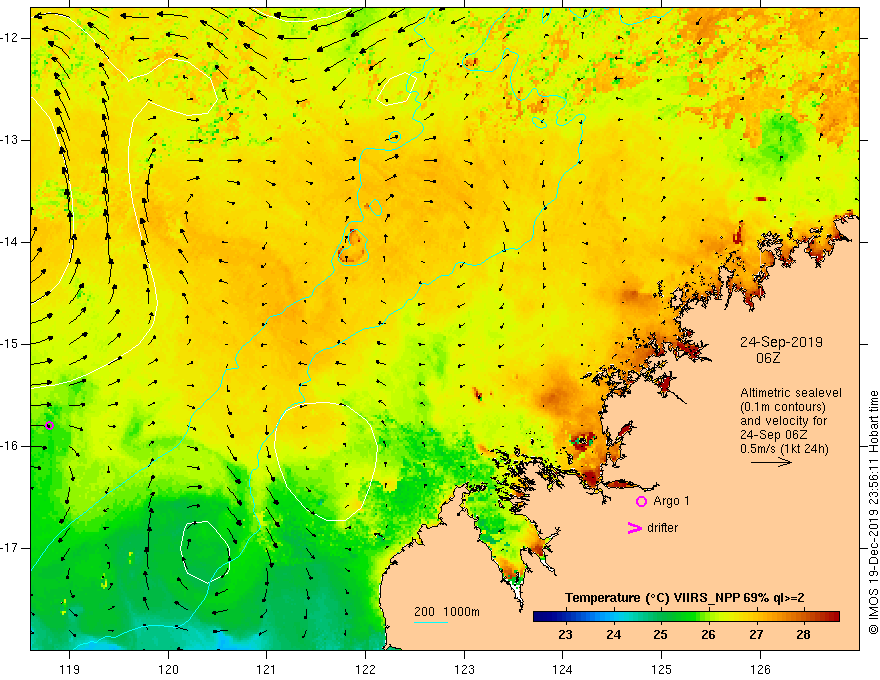Click the longitude axis label '121'
Image resolution: width=880 pixels, height=680 pixels.
coord(267,669)
